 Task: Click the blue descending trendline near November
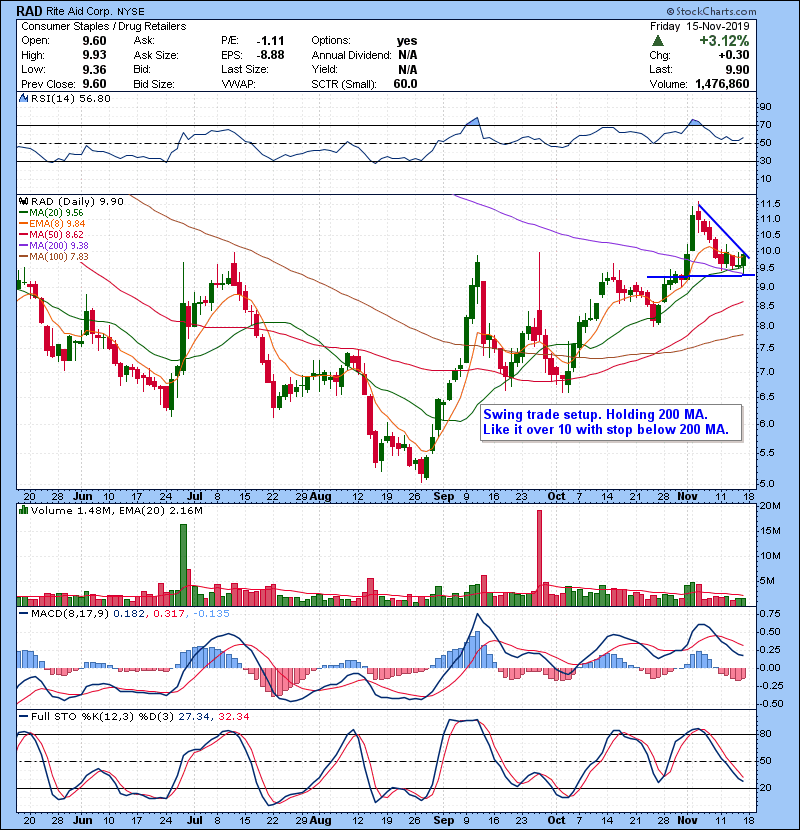[722, 231]
